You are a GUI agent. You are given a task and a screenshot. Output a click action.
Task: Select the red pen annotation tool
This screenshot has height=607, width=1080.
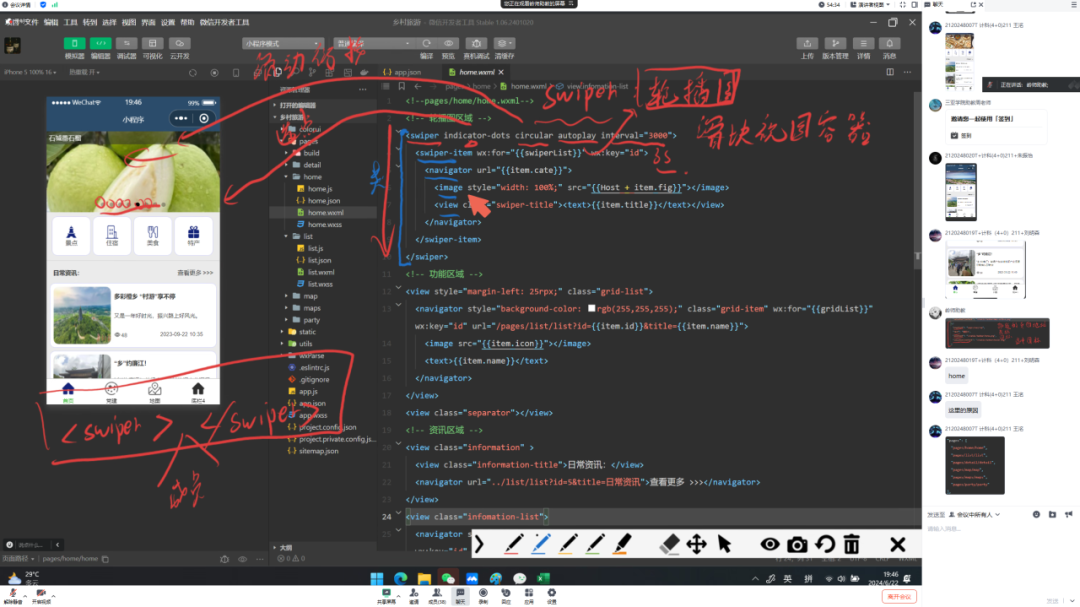[512, 544]
